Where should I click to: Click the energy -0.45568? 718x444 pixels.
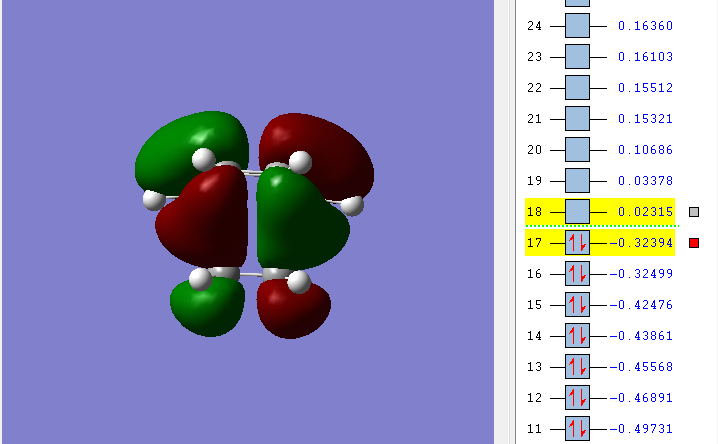point(641,367)
